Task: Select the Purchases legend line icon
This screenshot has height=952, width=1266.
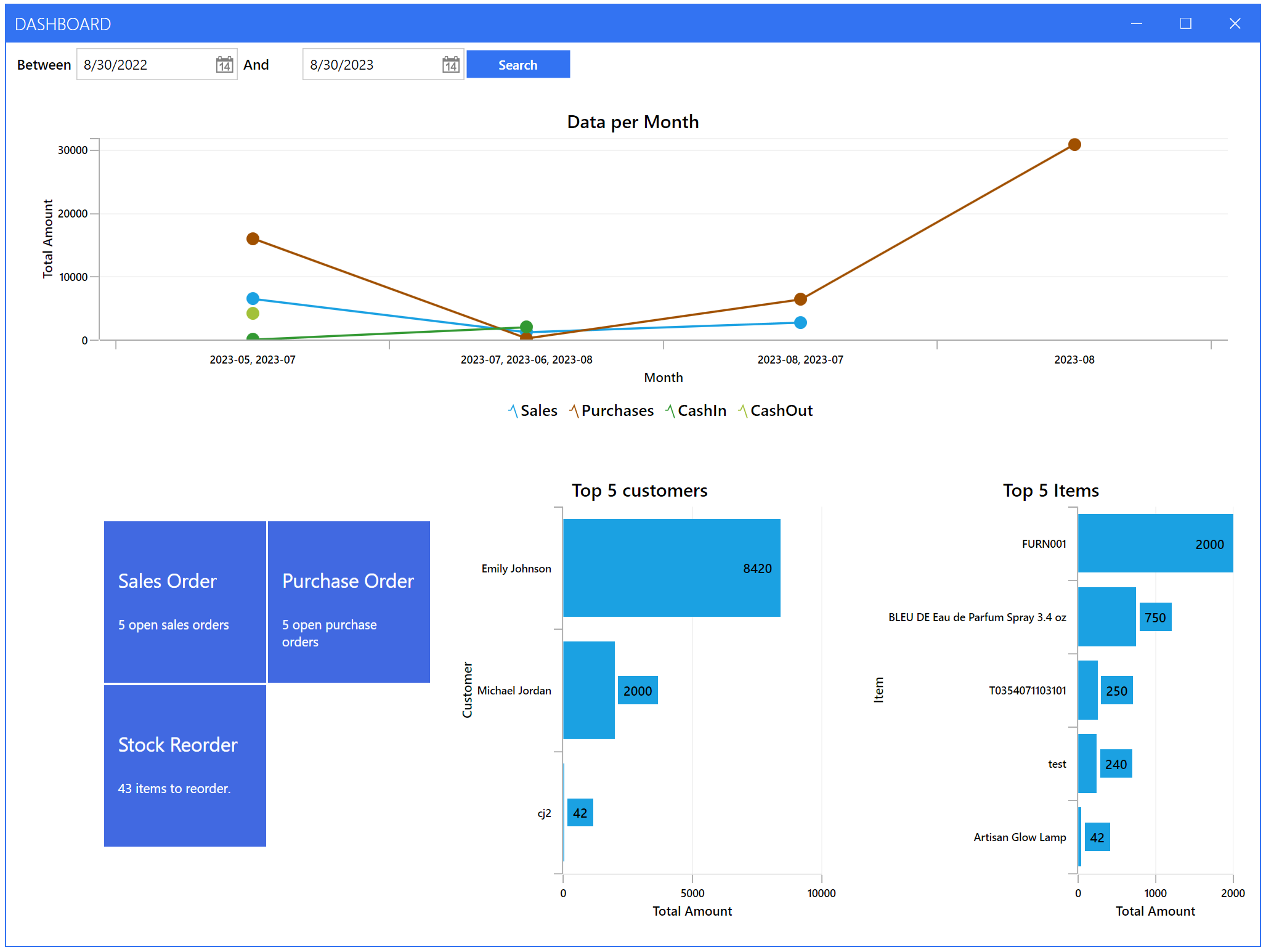Action: pyautogui.click(x=574, y=410)
